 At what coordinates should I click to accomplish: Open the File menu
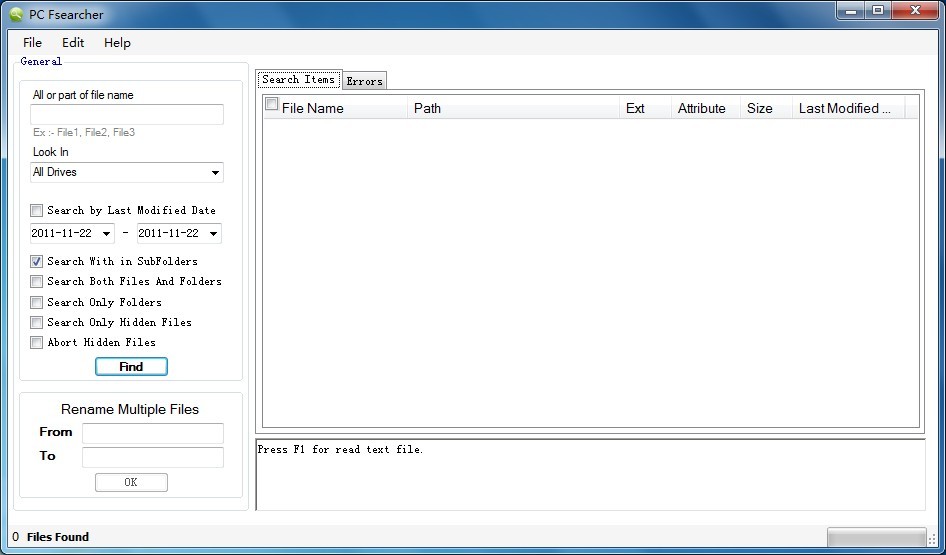[32, 43]
